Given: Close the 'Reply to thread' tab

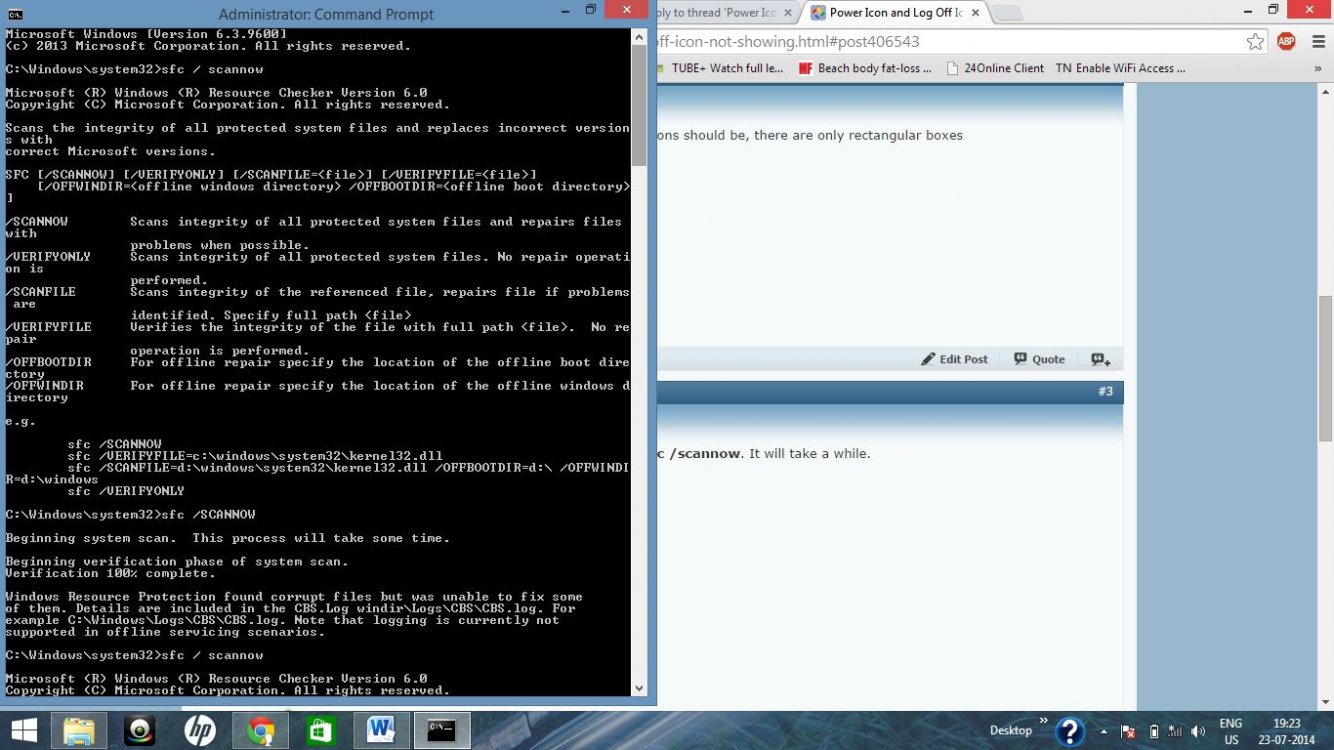Looking at the screenshot, I should pos(786,13).
